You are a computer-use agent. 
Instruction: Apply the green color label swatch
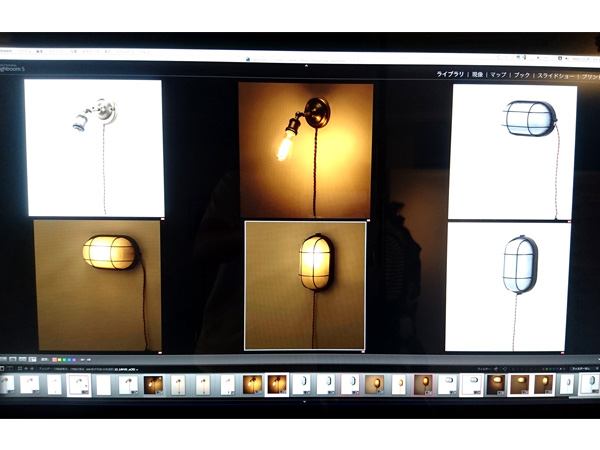click(64, 360)
